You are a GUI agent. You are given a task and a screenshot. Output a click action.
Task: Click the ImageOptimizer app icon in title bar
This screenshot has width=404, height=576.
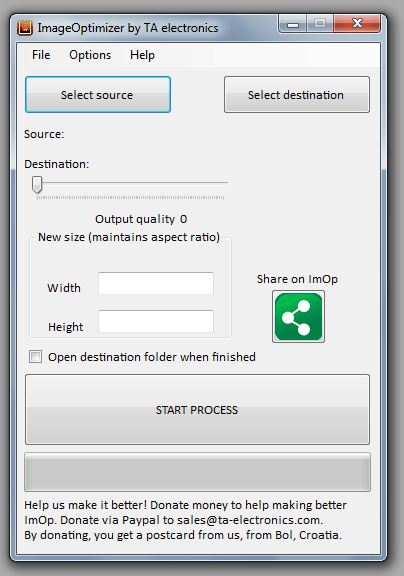pyautogui.click(x=25, y=28)
